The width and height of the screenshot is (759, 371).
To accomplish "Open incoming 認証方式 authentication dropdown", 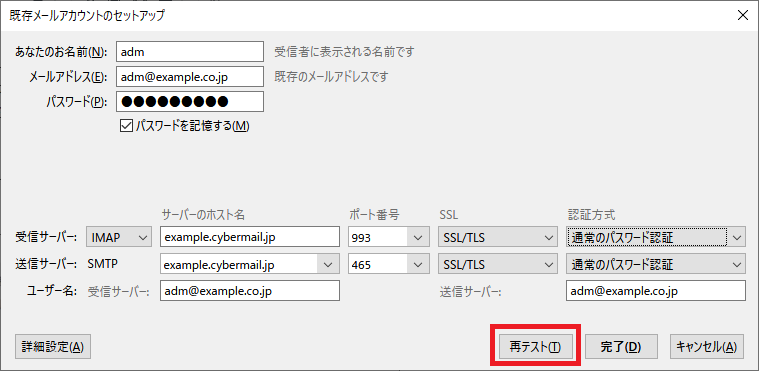I will pos(655,237).
